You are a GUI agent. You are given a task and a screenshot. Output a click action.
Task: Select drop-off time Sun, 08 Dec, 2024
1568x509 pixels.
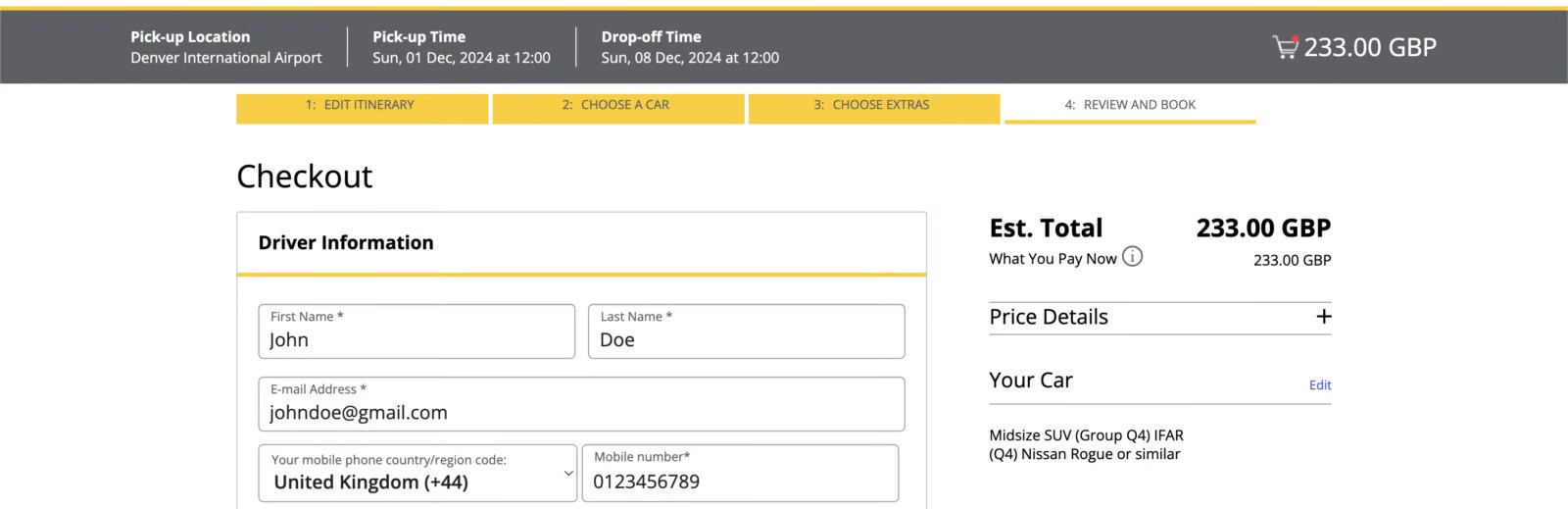[690, 58]
